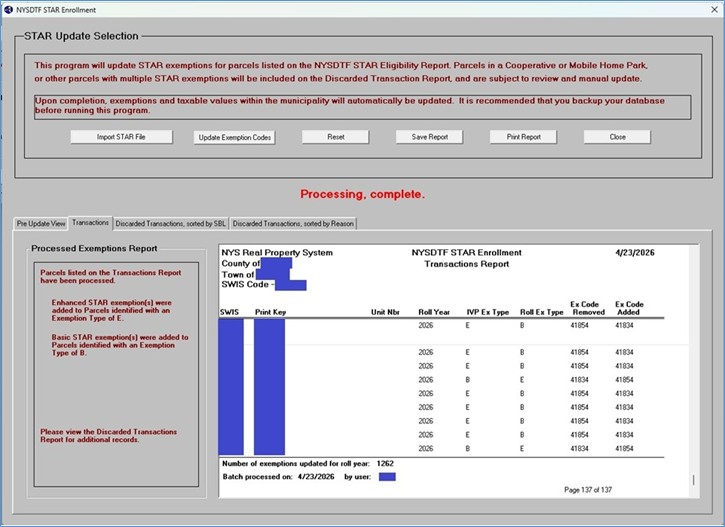Viewport: 725px width, 527px height.
Task: Click the Processing, complete. status message
Action: (362, 194)
